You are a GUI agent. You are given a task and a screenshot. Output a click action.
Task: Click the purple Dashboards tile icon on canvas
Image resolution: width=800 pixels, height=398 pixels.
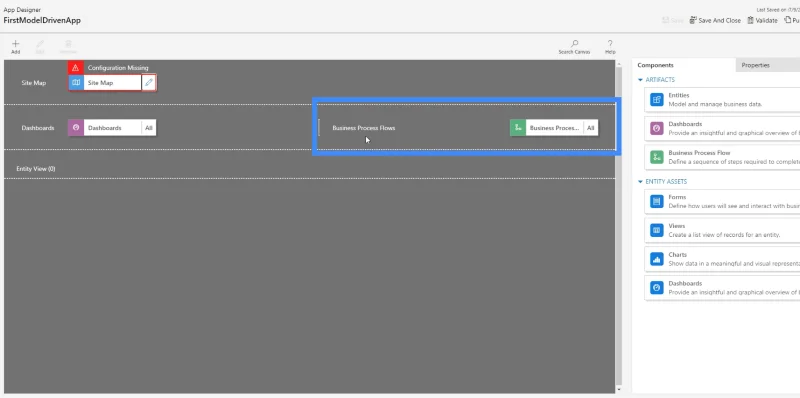pos(76,128)
